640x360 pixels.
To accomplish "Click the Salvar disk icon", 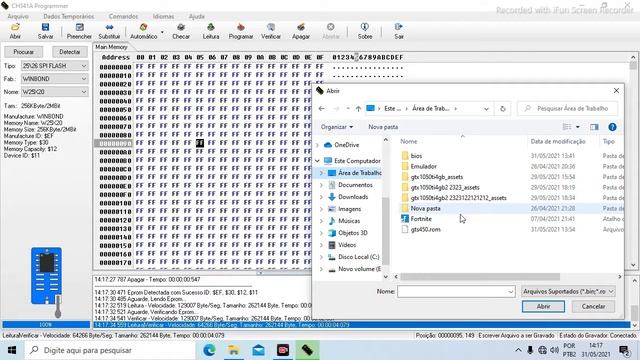I will pyautogui.click(x=45, y=31).
